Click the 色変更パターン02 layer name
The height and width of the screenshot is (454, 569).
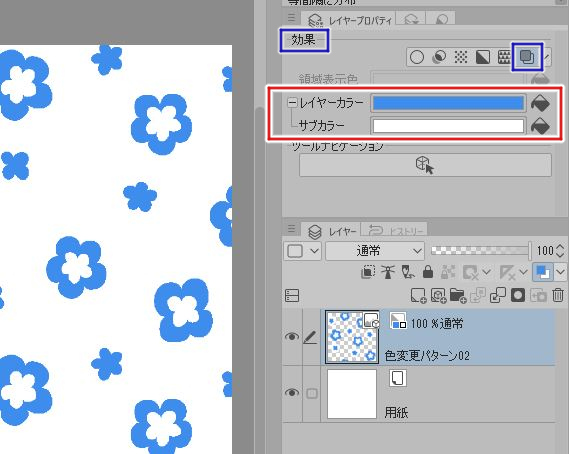click(x=427, y=355)
